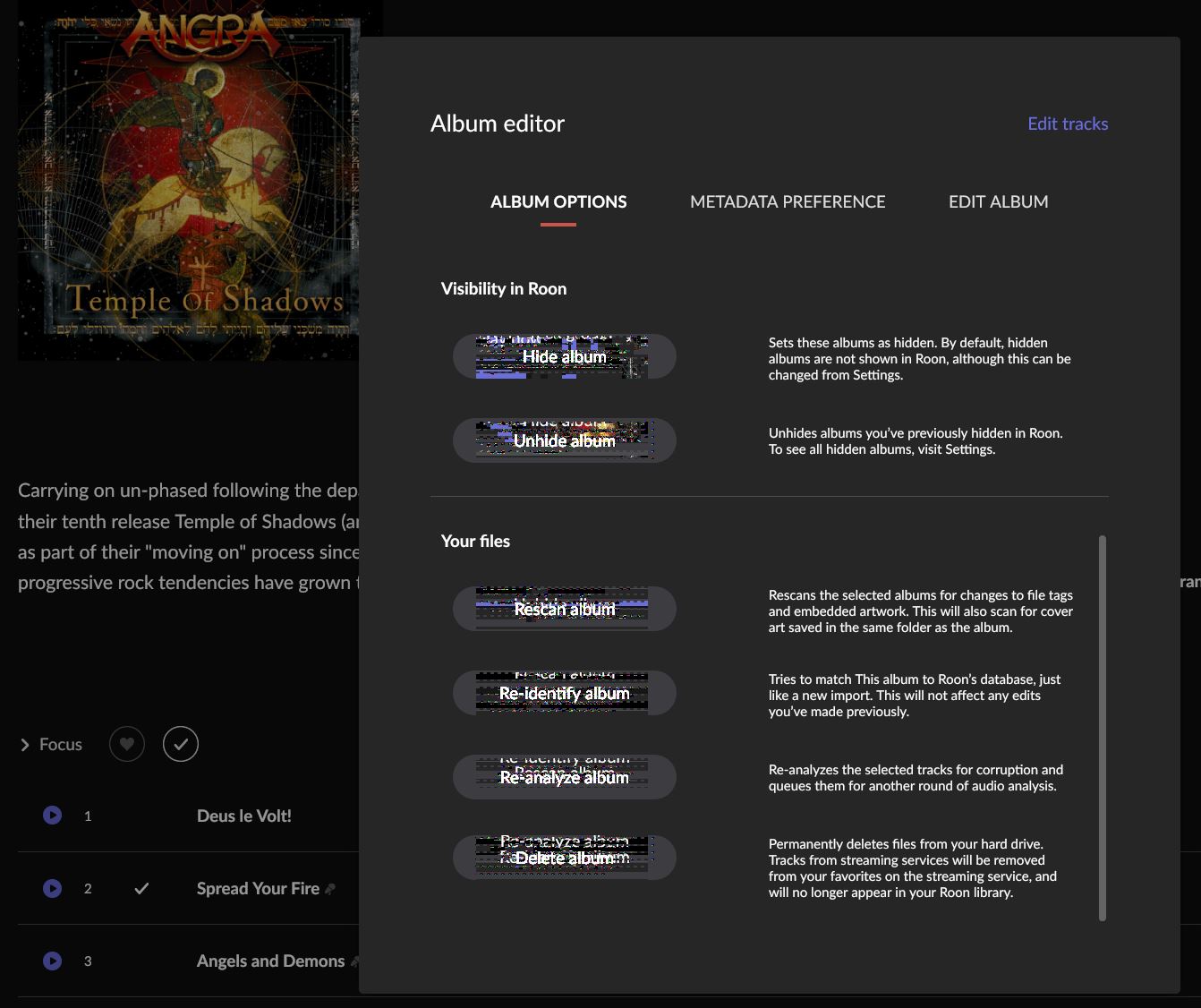This screenshot has width=1201, height=1008.
Task: Toggle the round checkmark filter icon
Action: tap(181, 744)
